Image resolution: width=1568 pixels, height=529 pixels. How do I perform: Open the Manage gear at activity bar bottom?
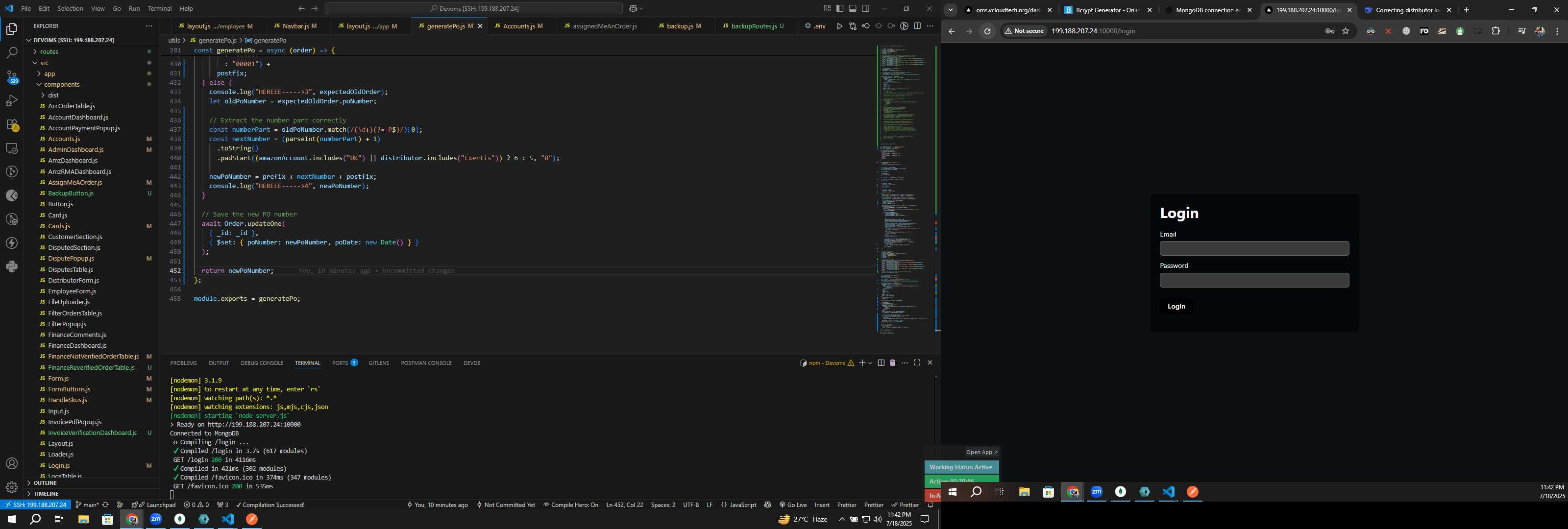(12, 487)
